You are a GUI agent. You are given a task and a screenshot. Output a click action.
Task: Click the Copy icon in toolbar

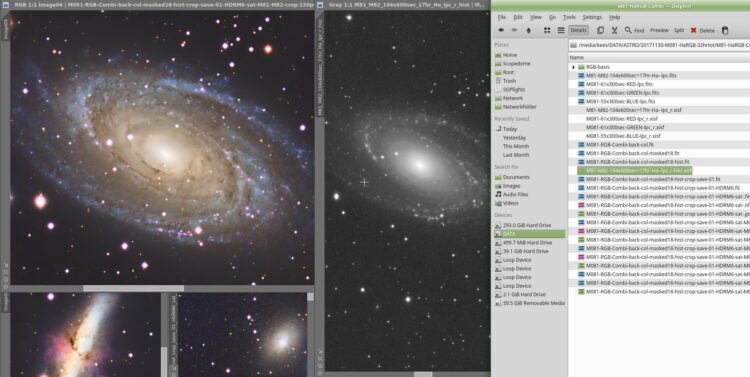coord(600,30)
